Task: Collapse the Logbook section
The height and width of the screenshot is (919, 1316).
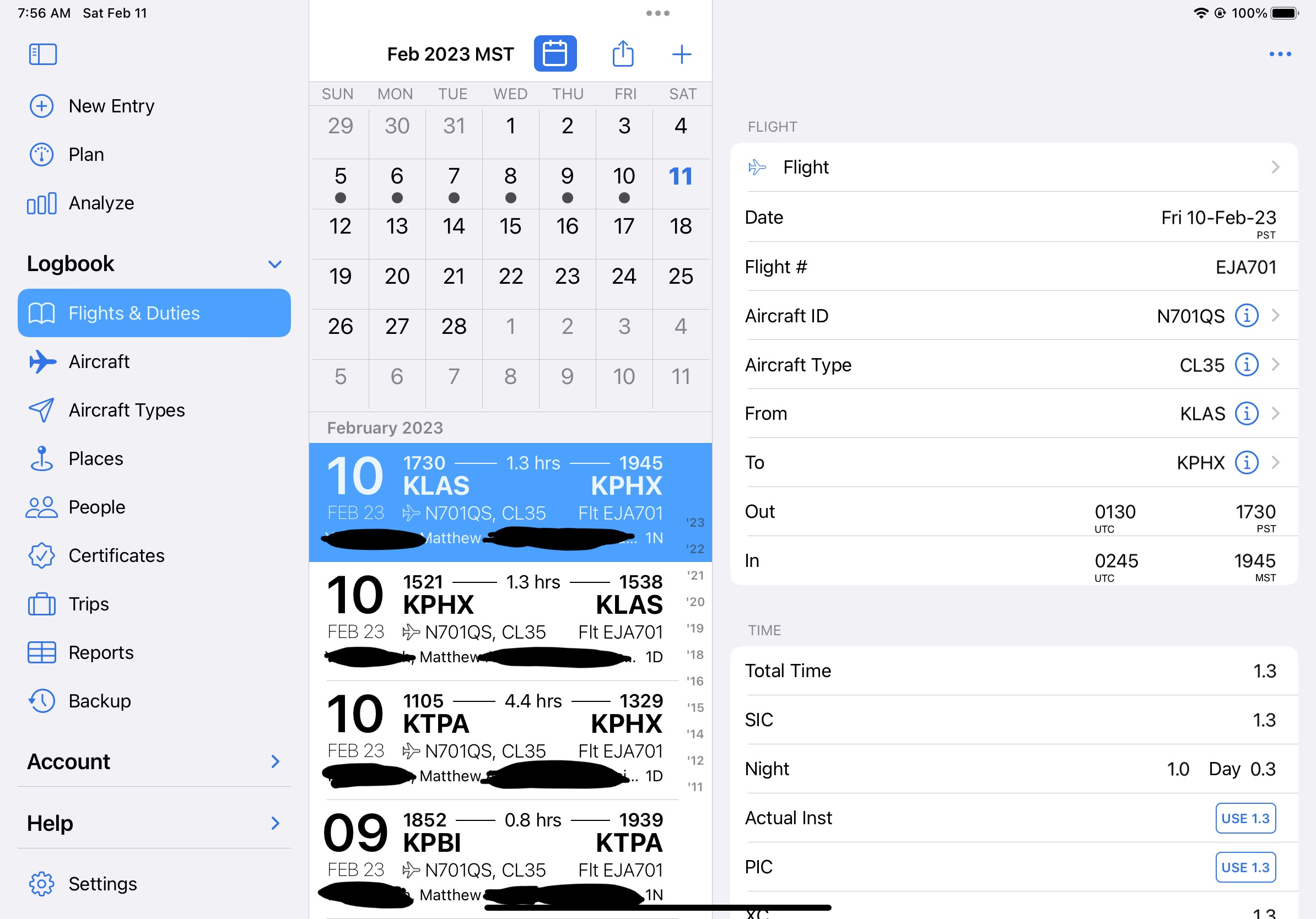Action: 274,264
